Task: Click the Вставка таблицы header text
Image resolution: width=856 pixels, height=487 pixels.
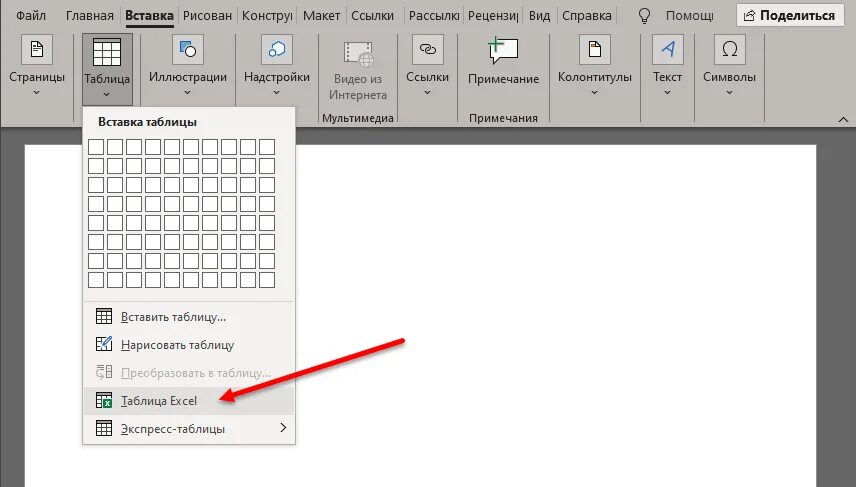Action: click(x=147, y=122)
